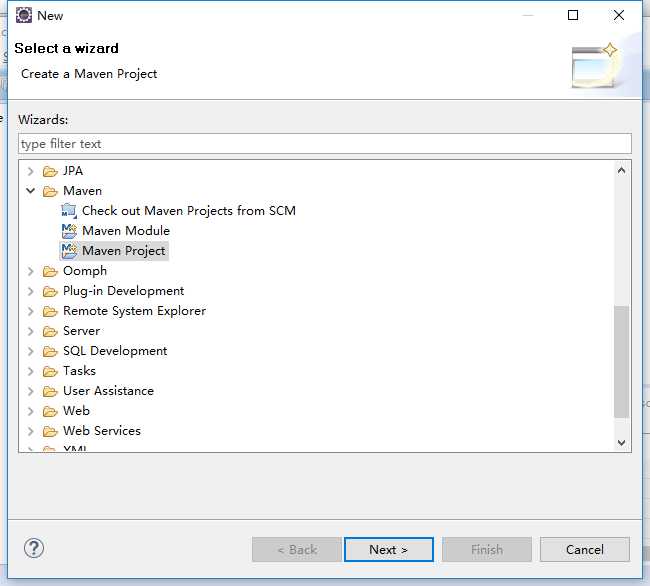Select the Maven Module wizard
This screenshot has width=650, height=586.
click(126, 230)
